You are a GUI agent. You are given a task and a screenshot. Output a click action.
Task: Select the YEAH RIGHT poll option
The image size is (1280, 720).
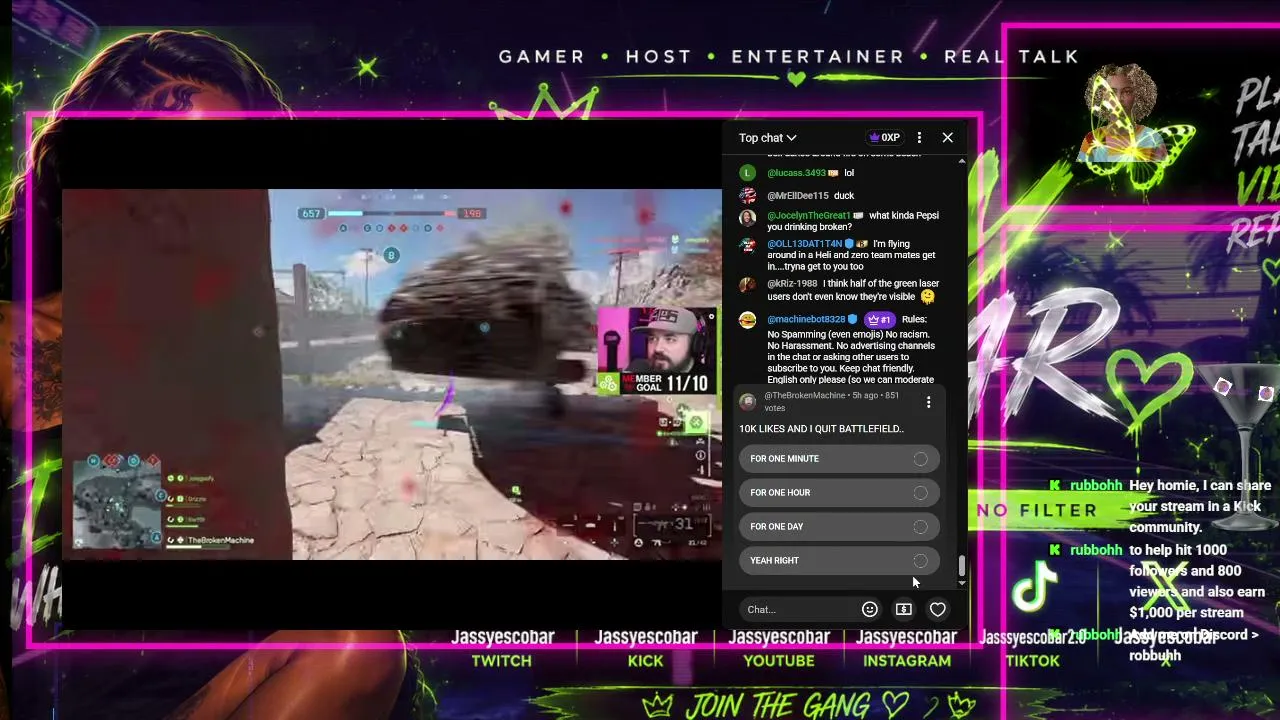click(x=839, y=561)
